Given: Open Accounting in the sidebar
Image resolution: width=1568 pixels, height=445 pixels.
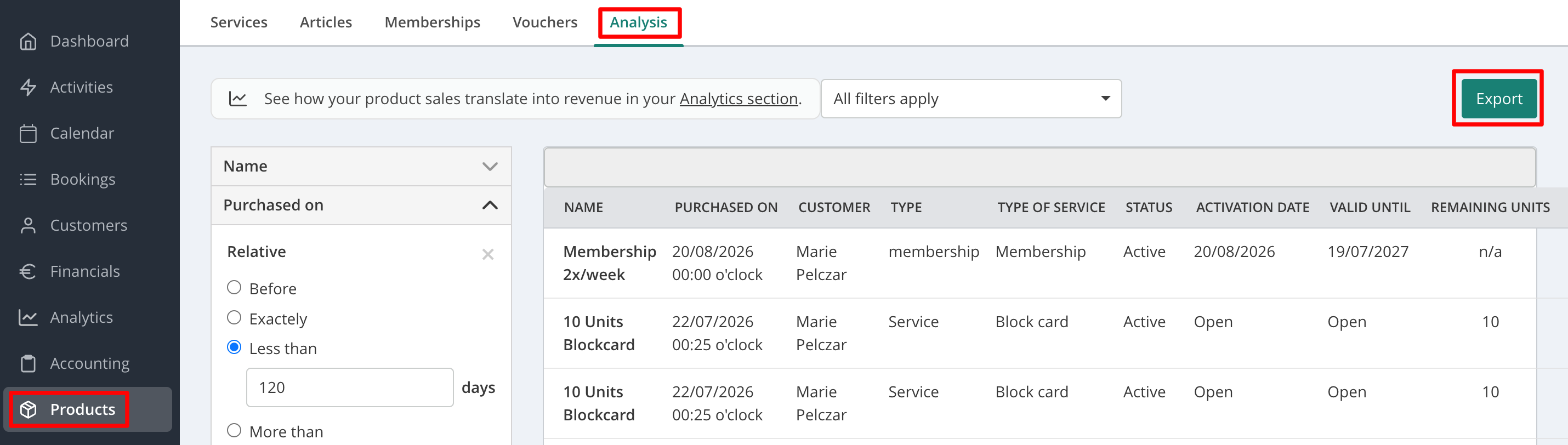Looking at the screenshot, I should (x=90, y=363).
